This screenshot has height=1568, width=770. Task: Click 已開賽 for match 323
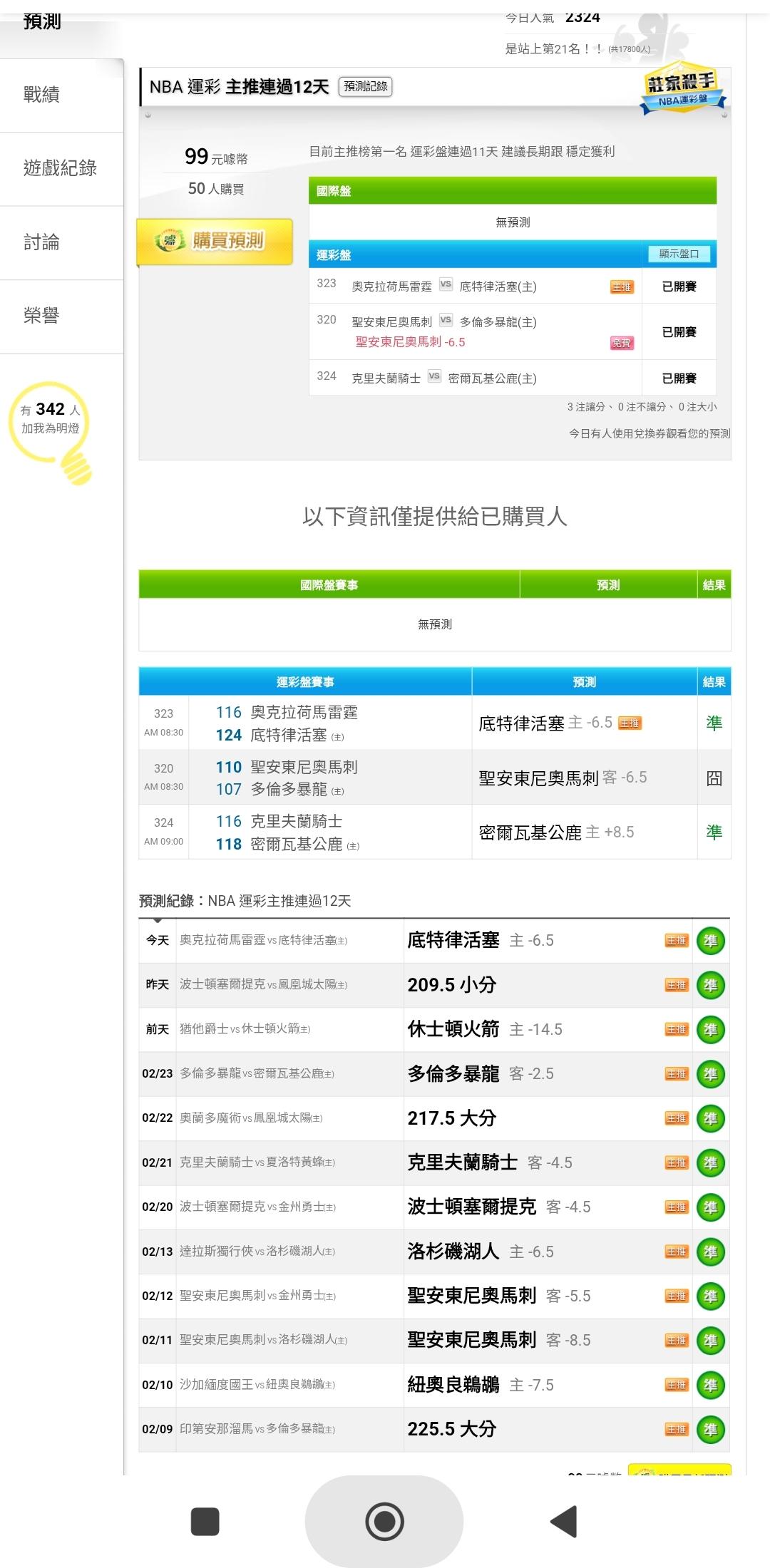click(679, 287)
